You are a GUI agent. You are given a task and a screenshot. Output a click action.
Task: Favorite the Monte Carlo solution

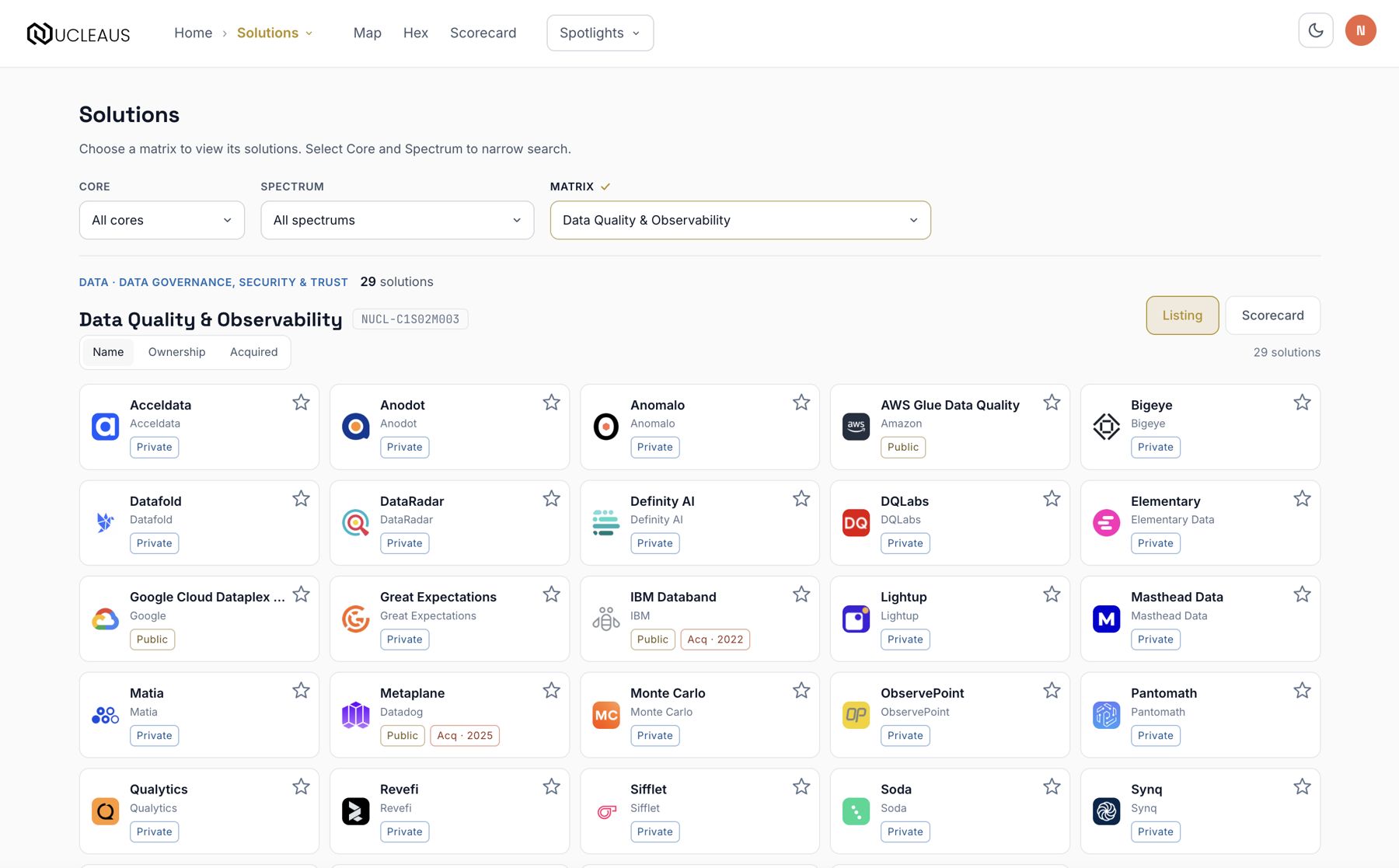click(801, 691)
